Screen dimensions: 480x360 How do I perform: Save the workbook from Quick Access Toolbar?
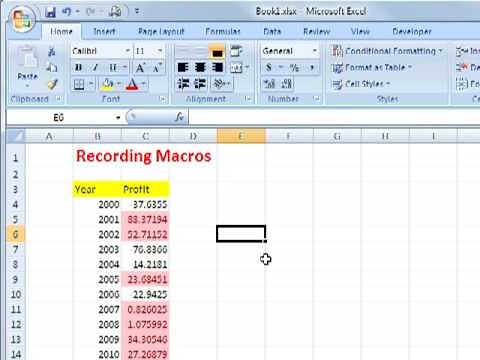click(51, 12)
